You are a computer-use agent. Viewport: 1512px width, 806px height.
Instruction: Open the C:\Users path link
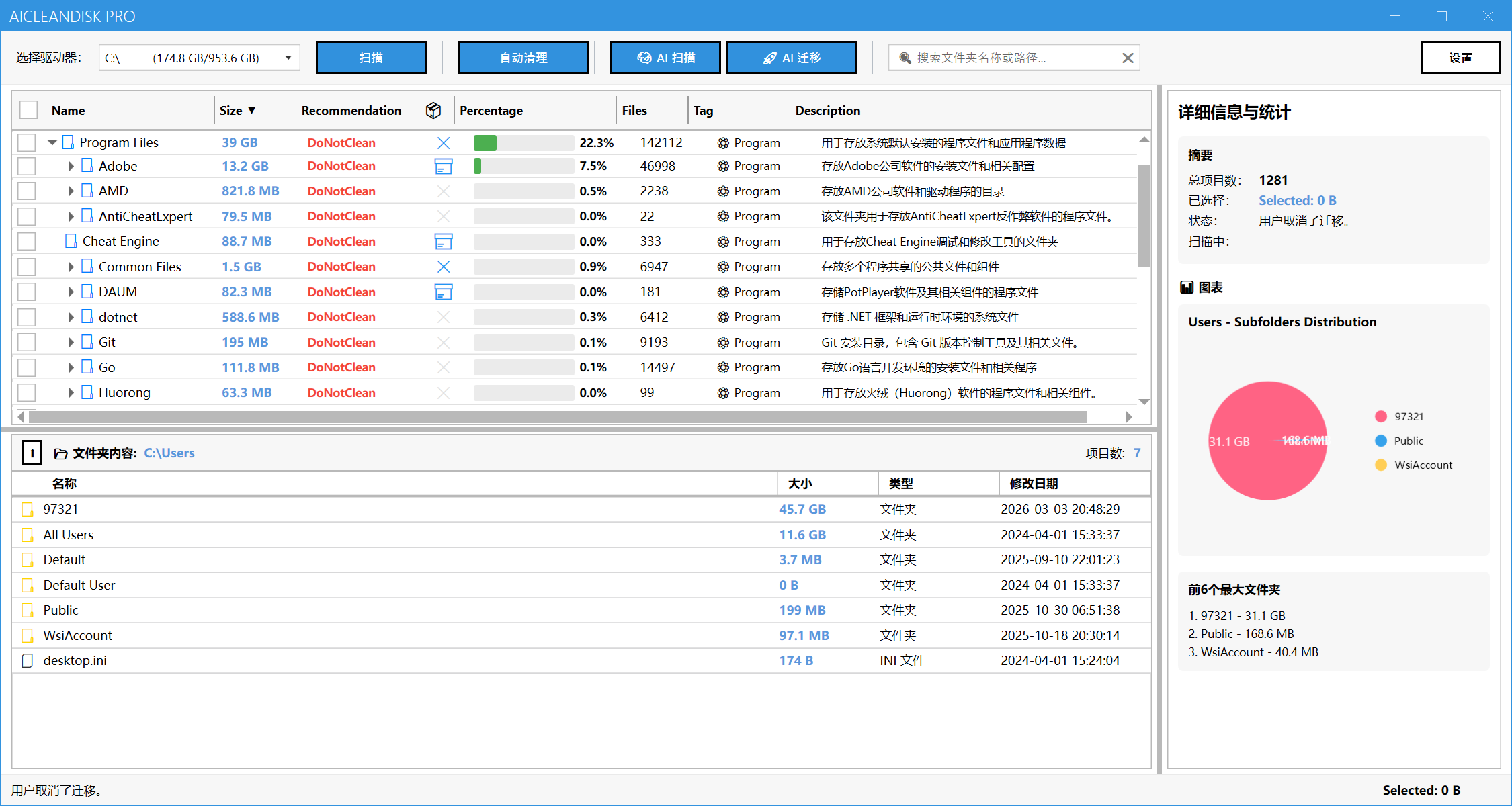(x=169, y=453)
